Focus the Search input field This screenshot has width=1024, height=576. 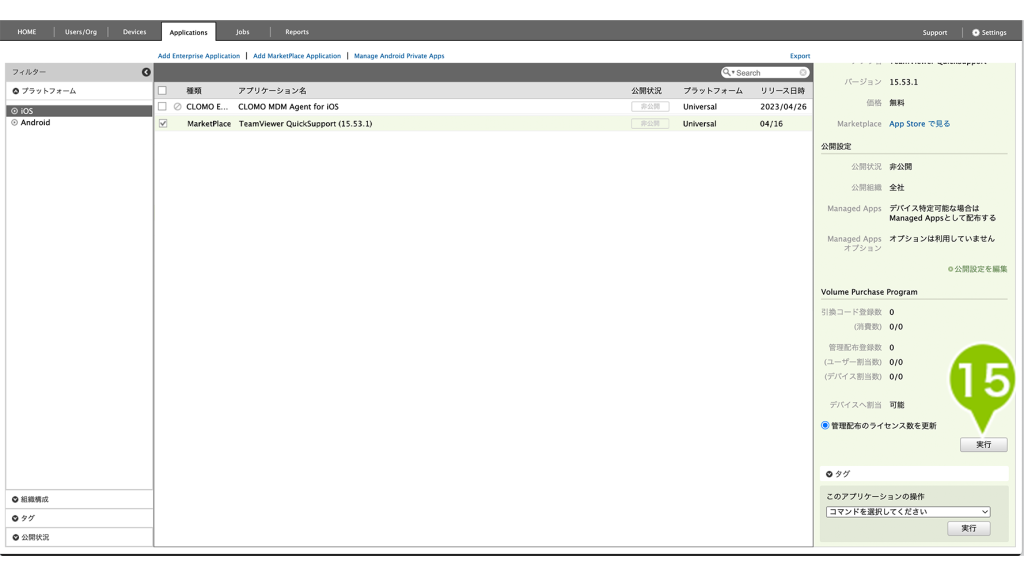pyautogui.click(x=766, y=73)
